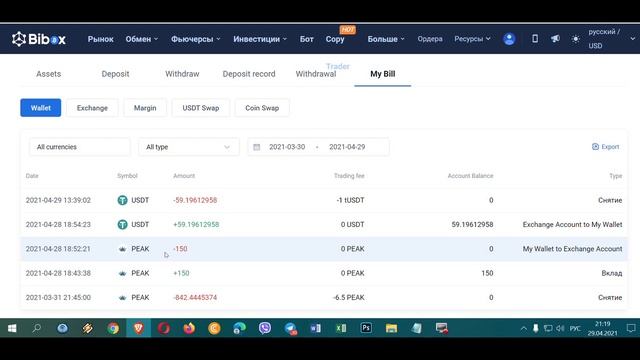Click the РУС keyboard language indicator
Image resolution: width=640 pixels, height=360 pixels.
575,329
